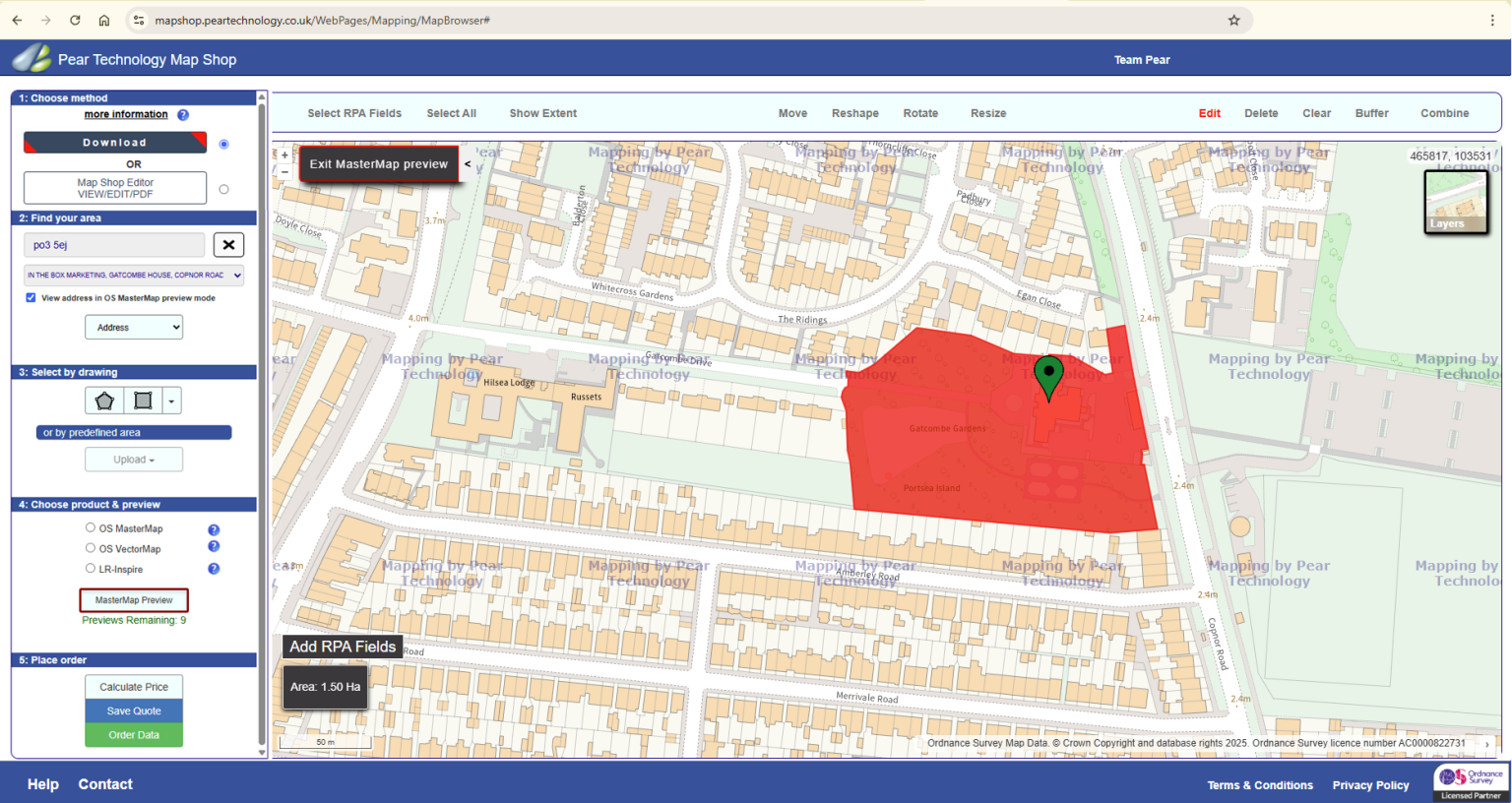The width and height of the screenshot is (1512, 803).
Task: Click the MasterMap Preview button
Action: [x=134, y=600]
